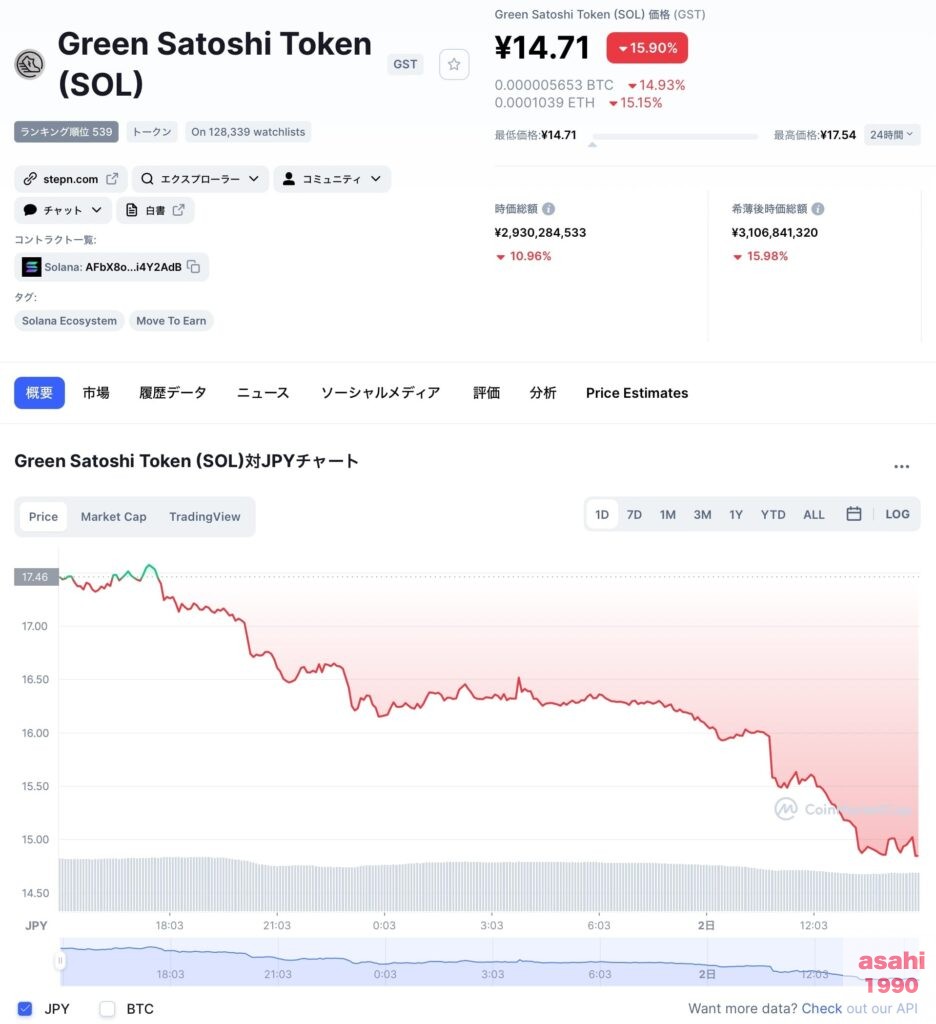Viewport: 936px width, 1024px height.
Task: Click the range slider left handle
Action: [x=60, y=961]
